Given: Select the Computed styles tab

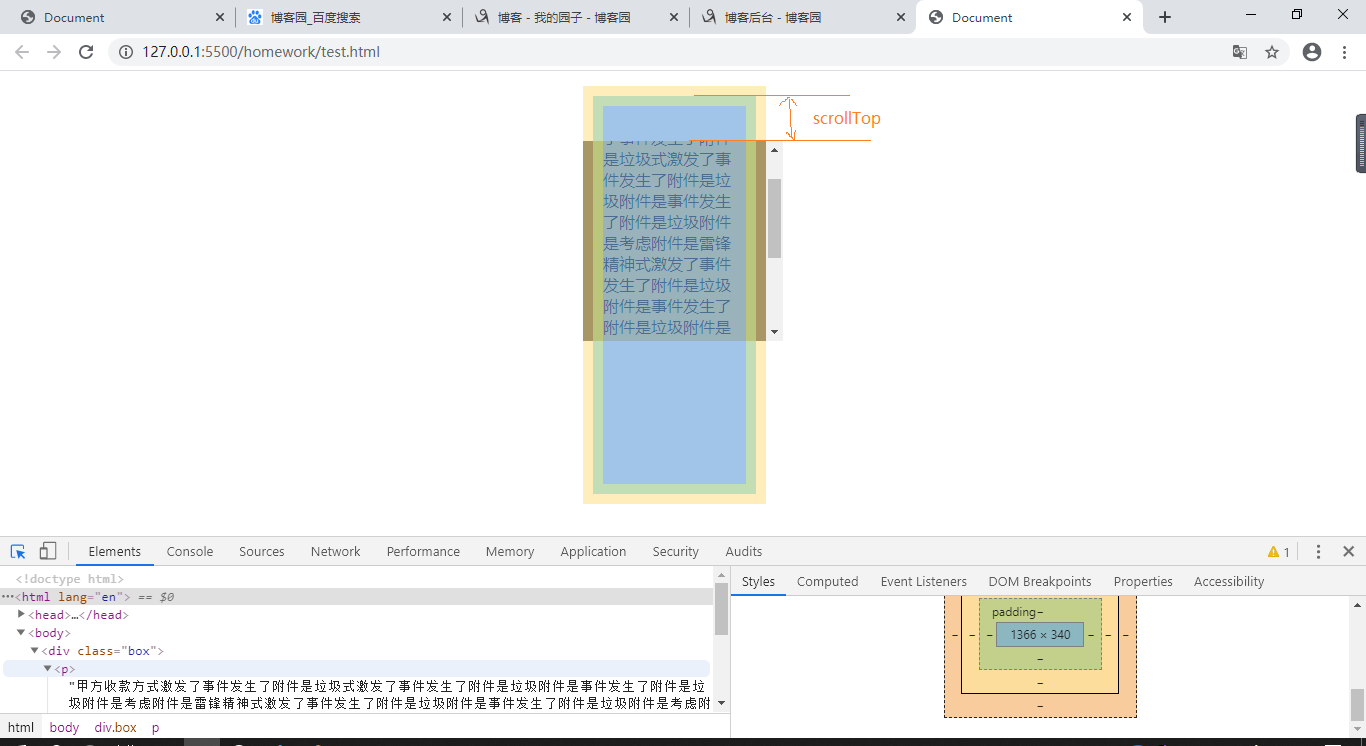Looking at the screenshot, I should tap(827, 581).
